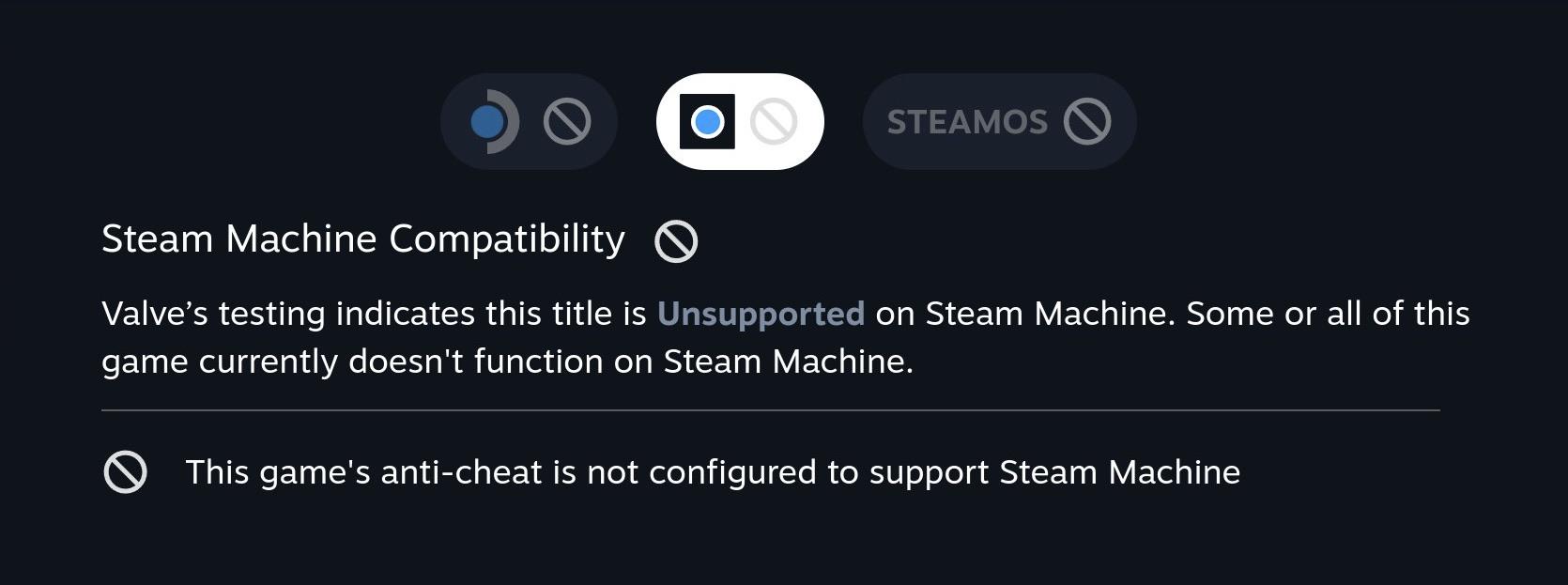Click "on Steam Machine." after Unsupported word

point(1025,314)
